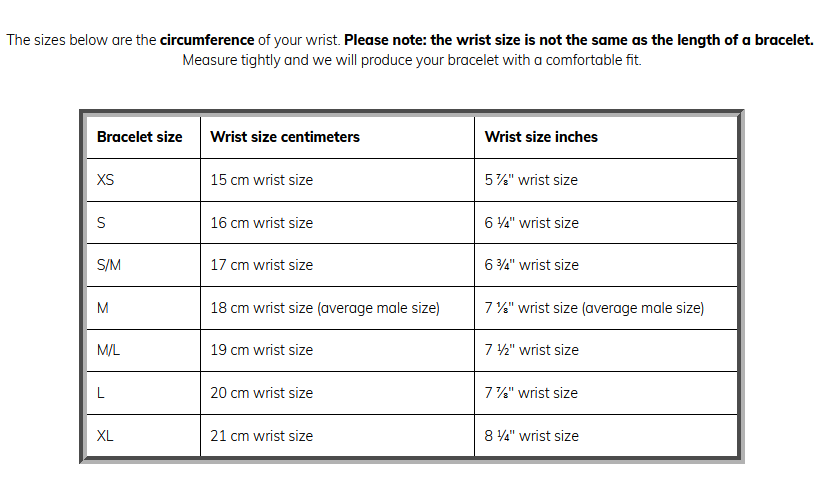The height and width of the screenshot is (498, 826).
Task: Select the XL bracelet size cell
Action: click(x=105, y=436)
